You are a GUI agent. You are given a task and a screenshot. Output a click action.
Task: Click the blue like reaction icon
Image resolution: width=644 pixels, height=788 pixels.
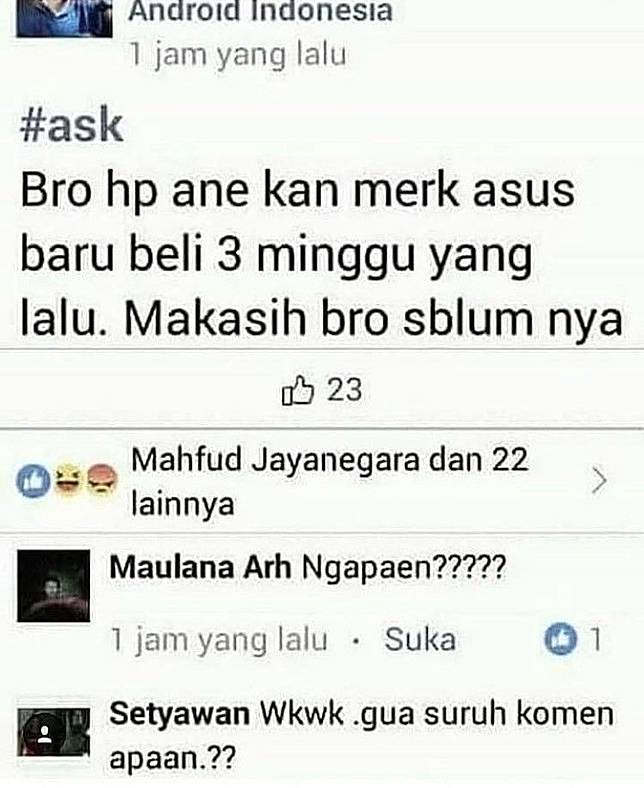(33, 481)
